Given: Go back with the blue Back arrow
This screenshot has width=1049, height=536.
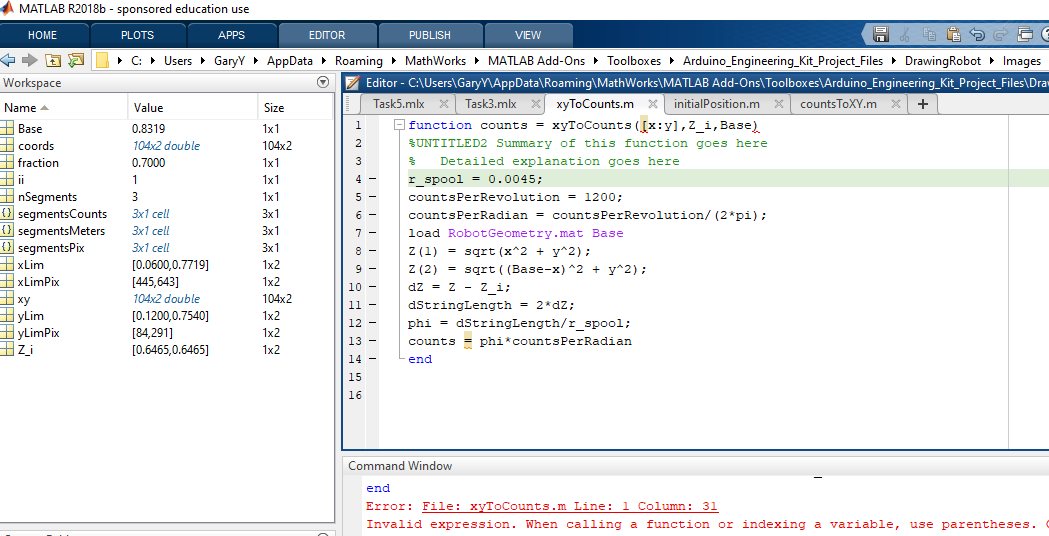Looking at the screenshot, I should (9, 61).
